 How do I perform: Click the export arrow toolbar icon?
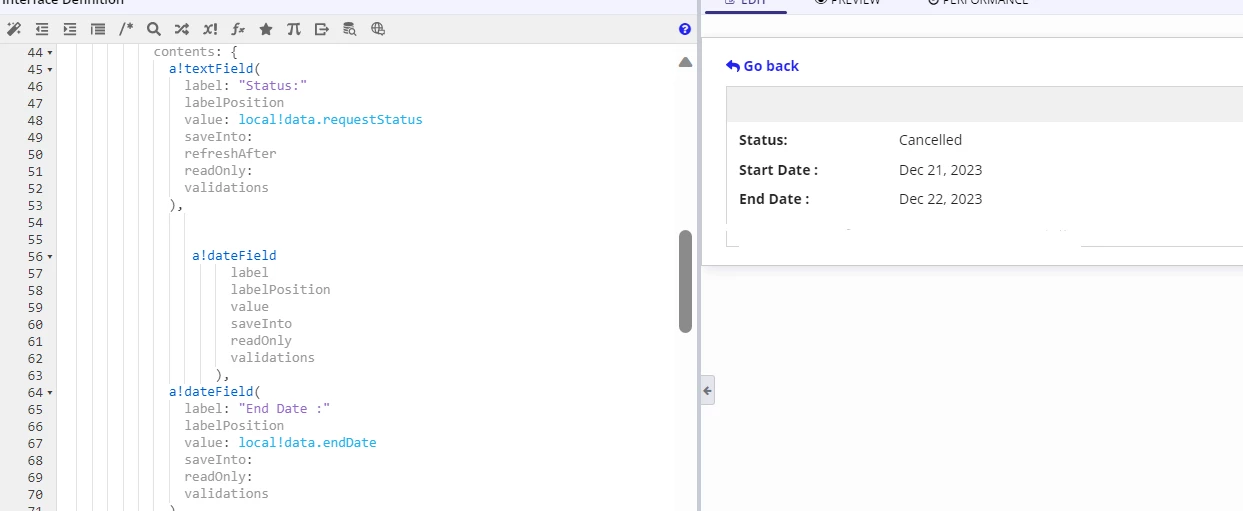tap(322, 29)
